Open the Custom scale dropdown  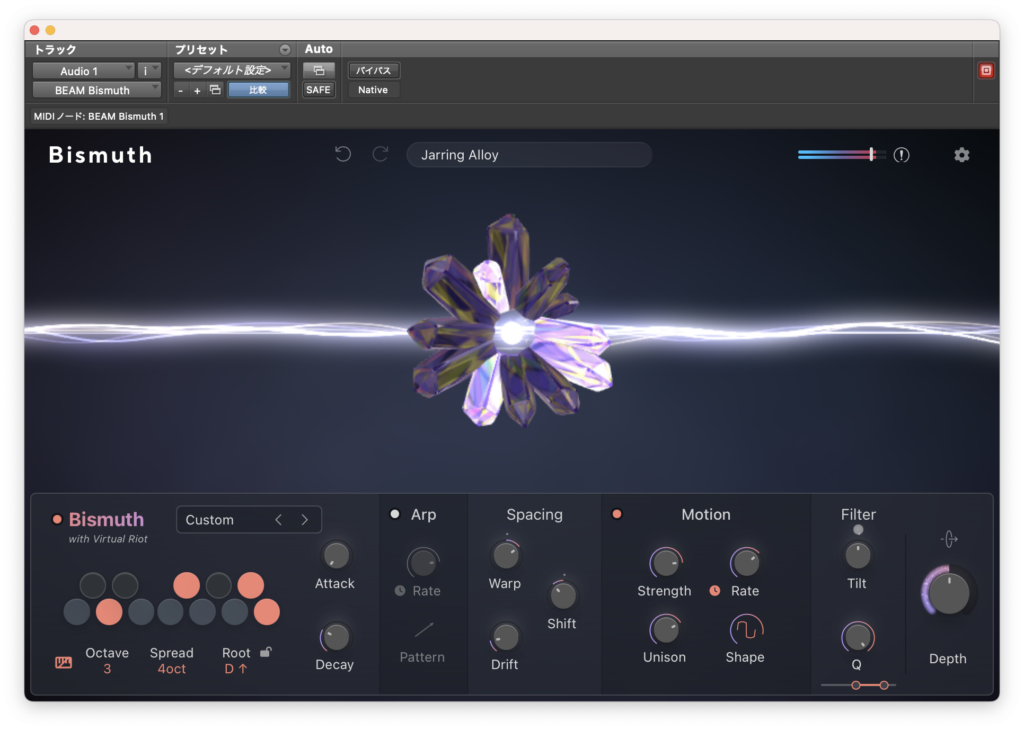pos(249,520)
